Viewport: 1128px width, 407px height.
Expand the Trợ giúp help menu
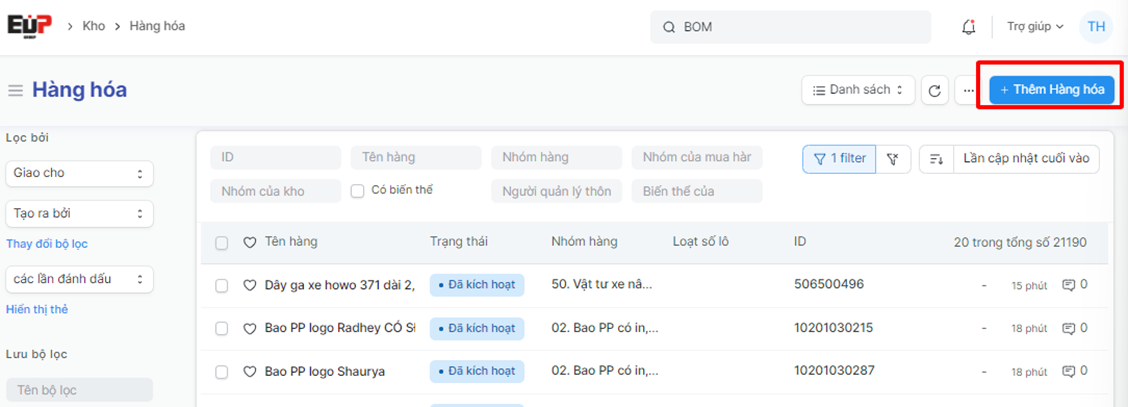tap(1035, 27)
